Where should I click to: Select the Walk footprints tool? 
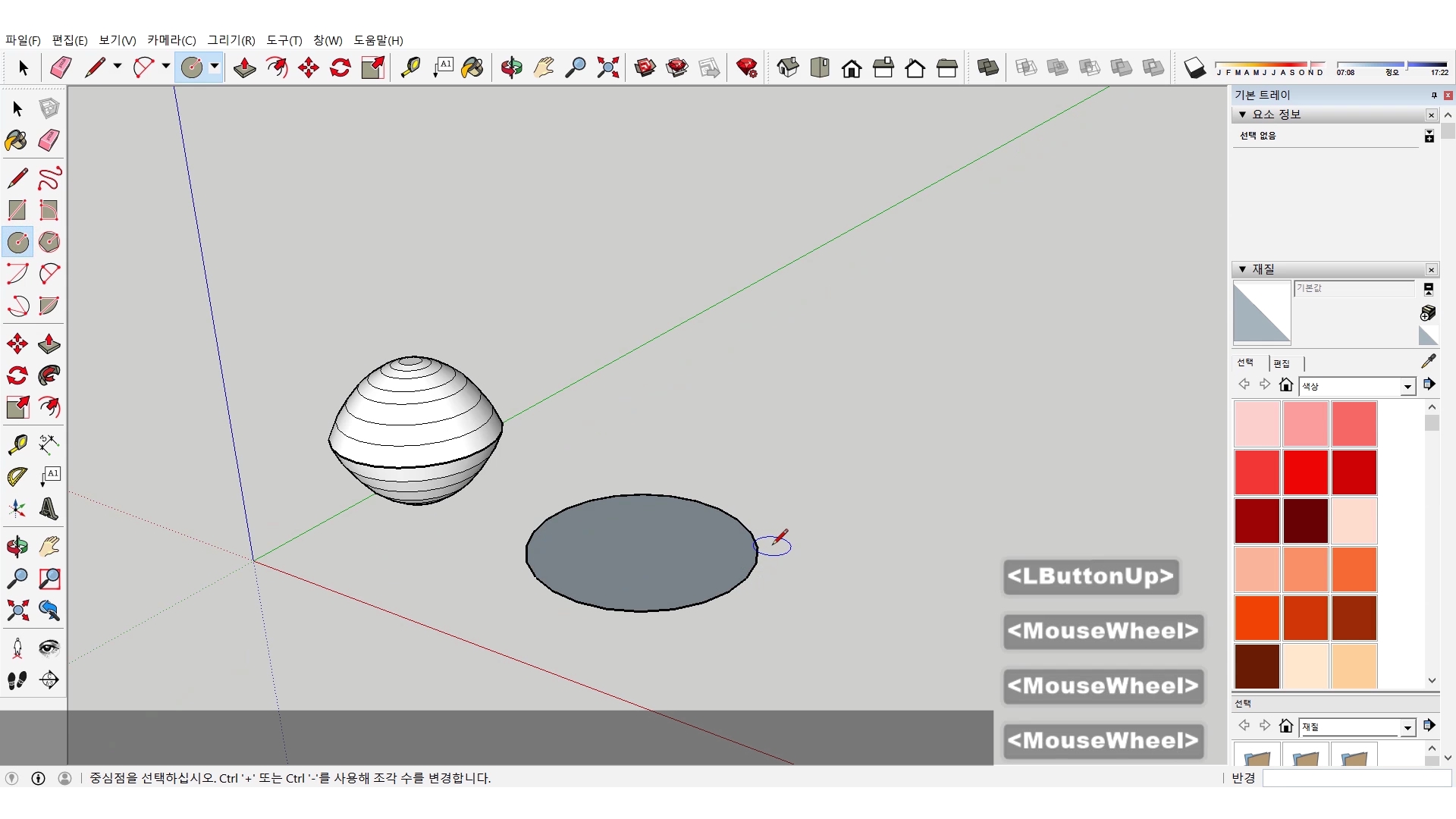click(x=17, y=680)
